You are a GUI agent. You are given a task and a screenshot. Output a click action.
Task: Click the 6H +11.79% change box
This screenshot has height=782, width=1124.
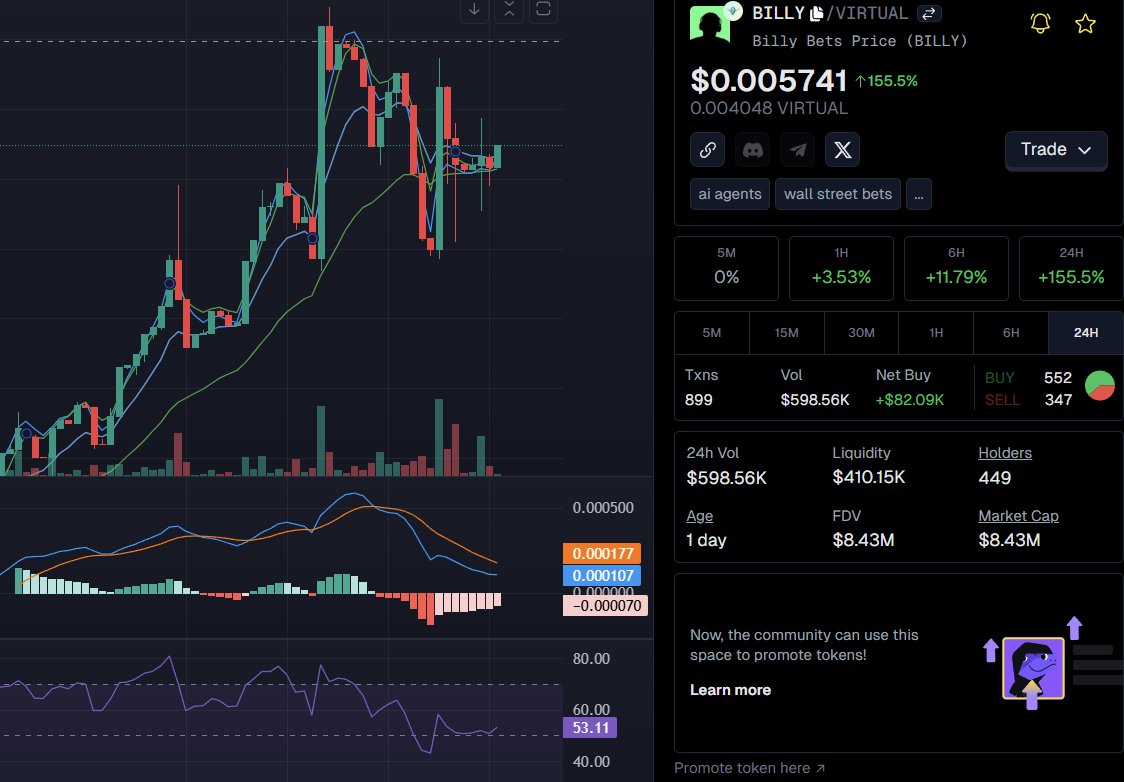(x=956, y=268)
